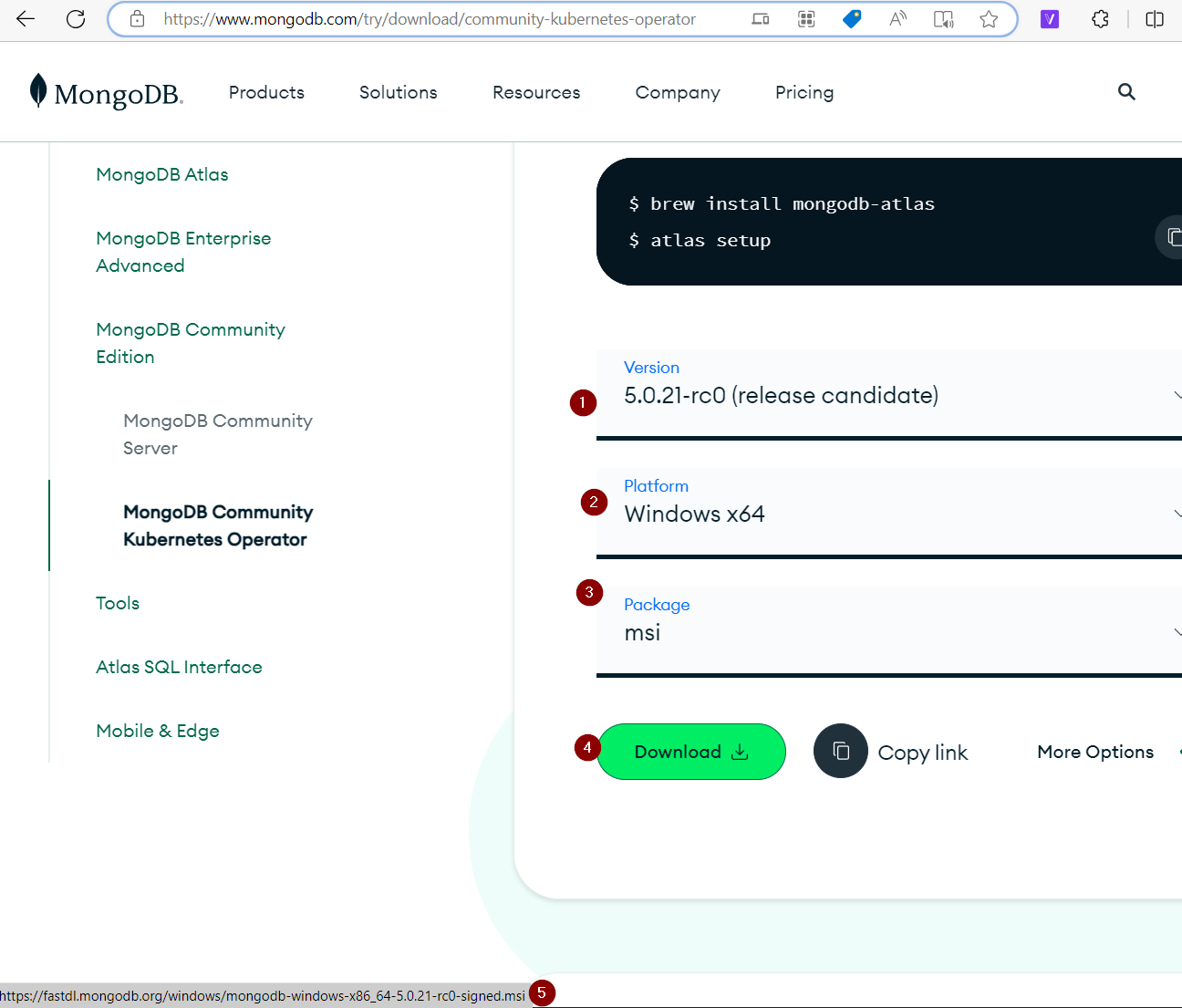Screen dimensions: 1182x1008
Task: Open the shopping coupons tag icon
Action: [x=852, y=18]
